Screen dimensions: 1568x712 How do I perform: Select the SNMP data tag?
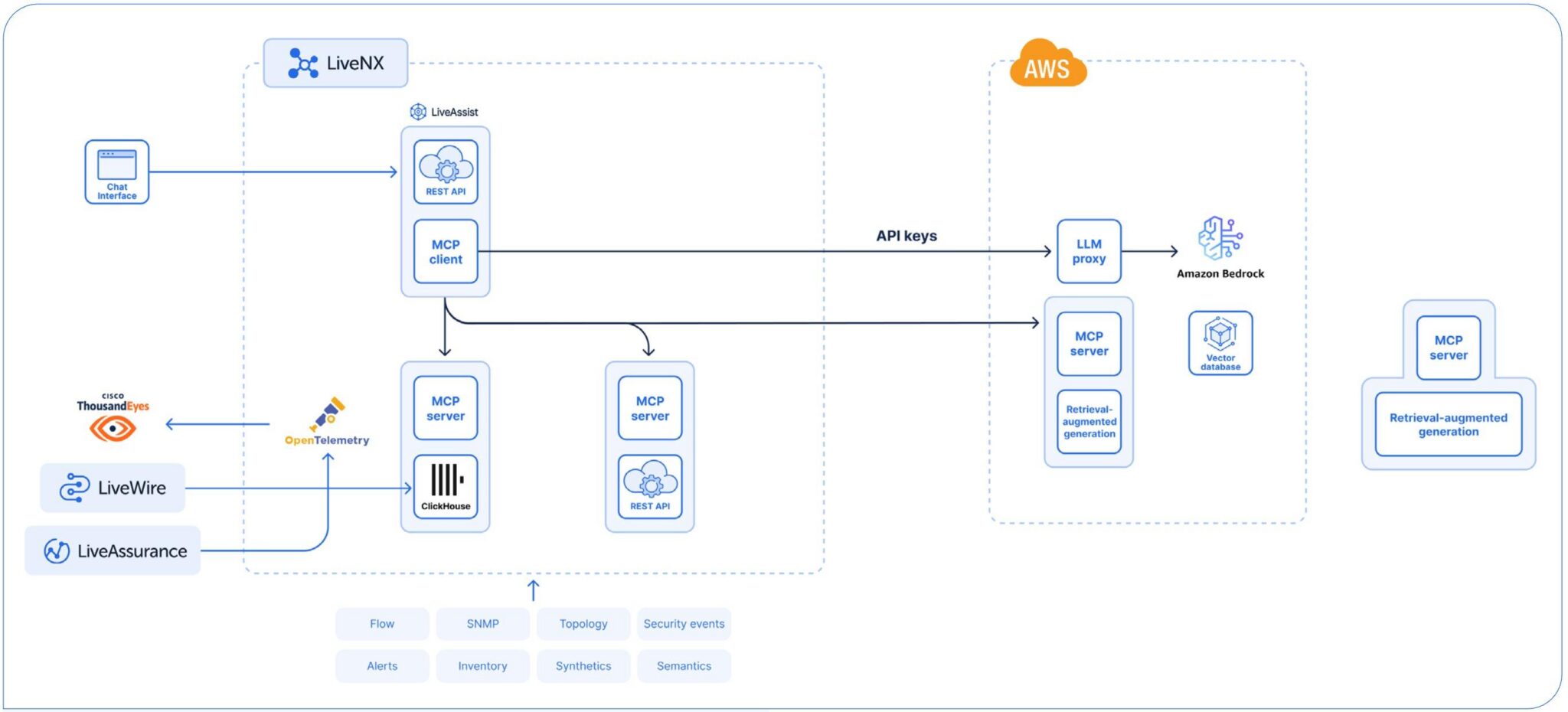coord(483,624)
